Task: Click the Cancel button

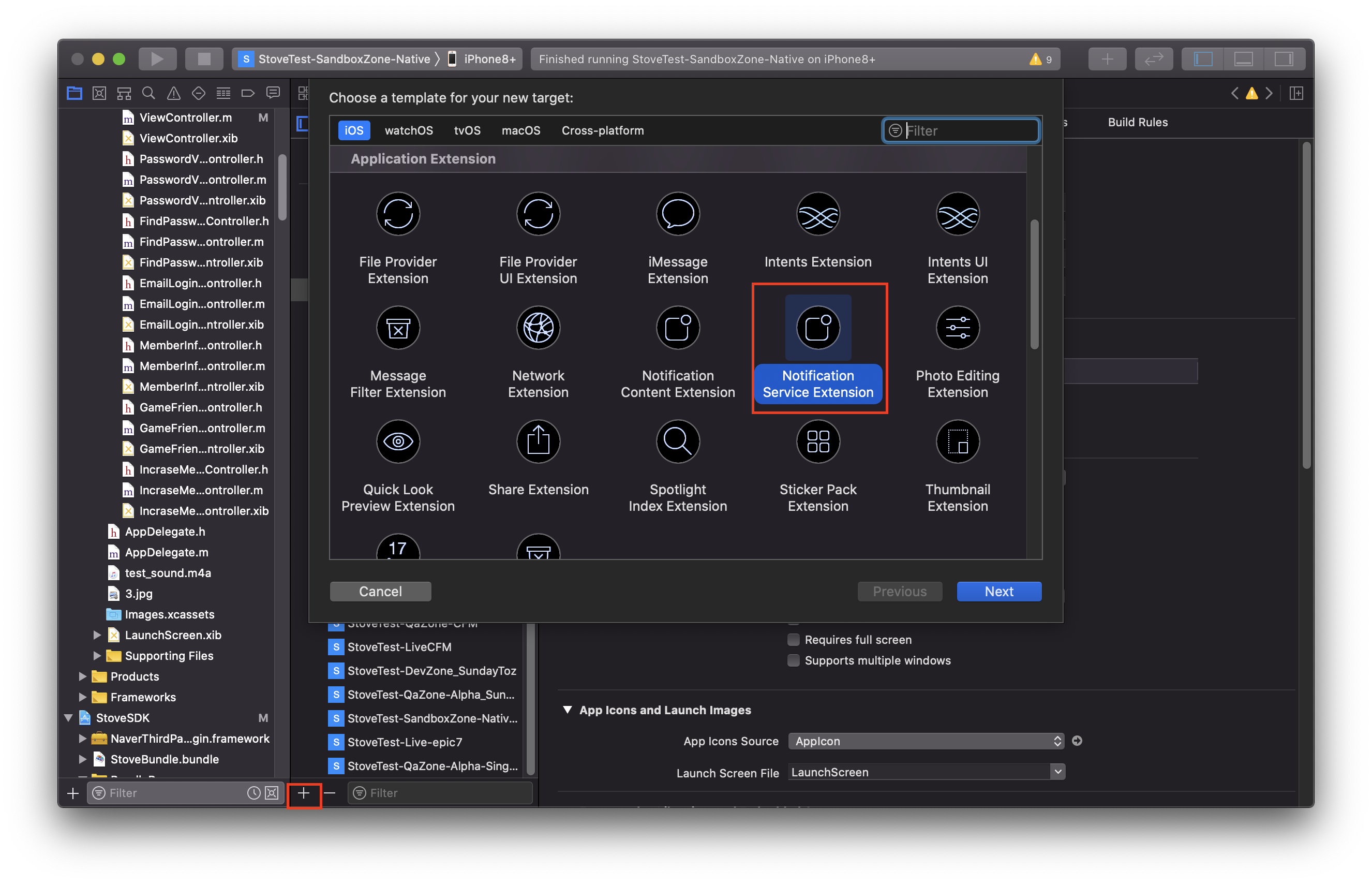Action: (380, 591)
